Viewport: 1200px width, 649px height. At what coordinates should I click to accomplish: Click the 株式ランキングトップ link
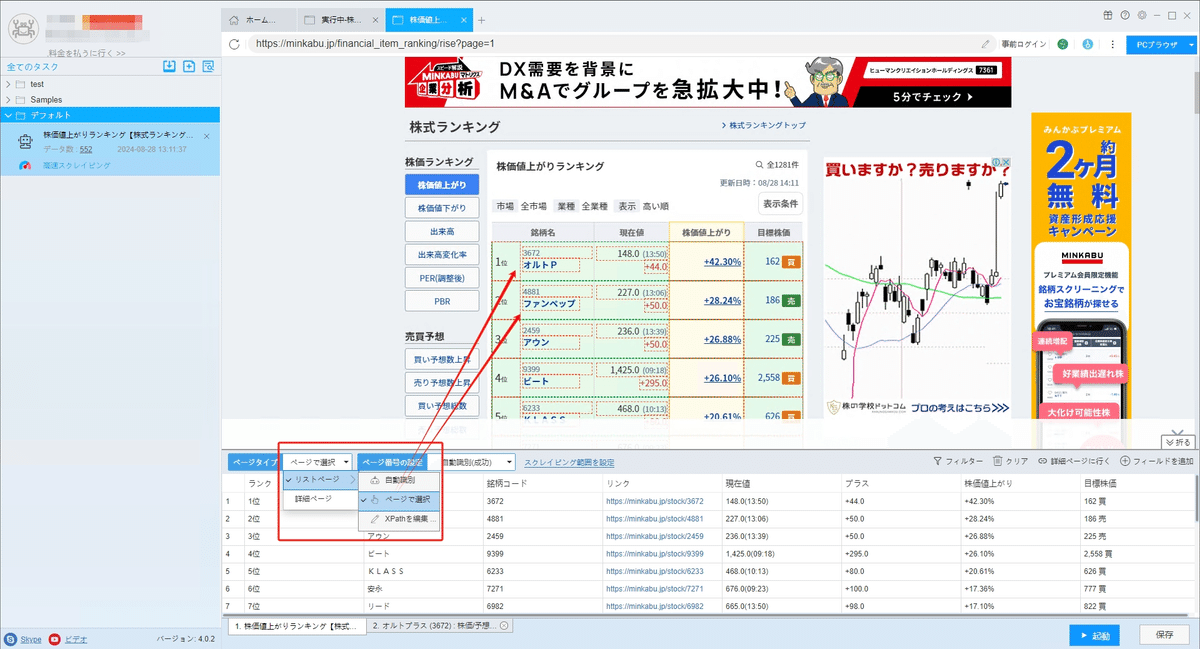pos(764,126)
